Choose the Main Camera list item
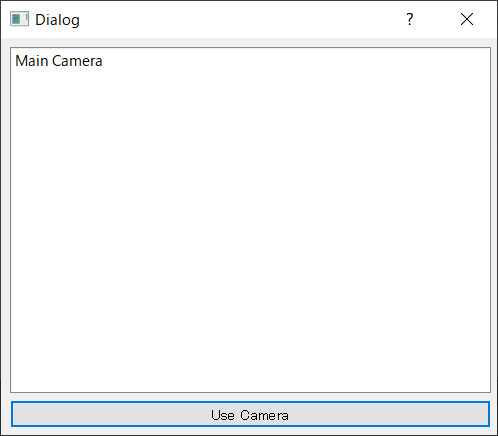Image resolution: width=498 pixels, height=436 pixels. click(59, 61)
